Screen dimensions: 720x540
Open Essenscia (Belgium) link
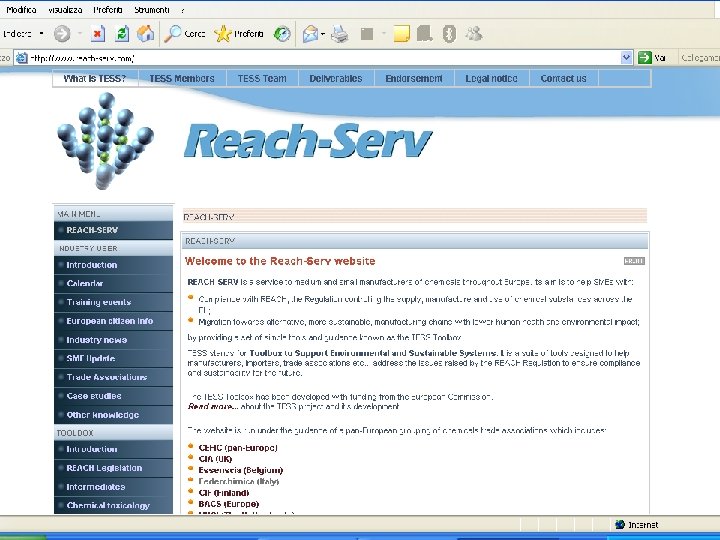point(241,470)
